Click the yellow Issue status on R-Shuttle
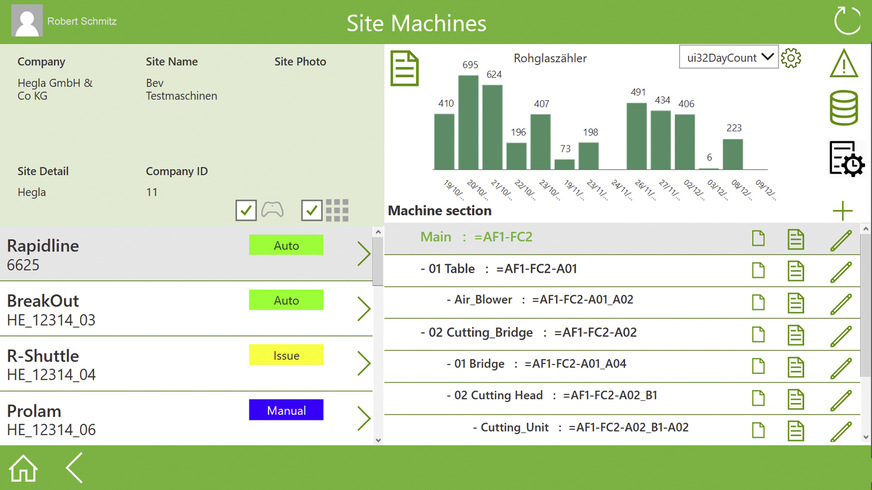The image size is (872, 490). (x=286, y=355)
